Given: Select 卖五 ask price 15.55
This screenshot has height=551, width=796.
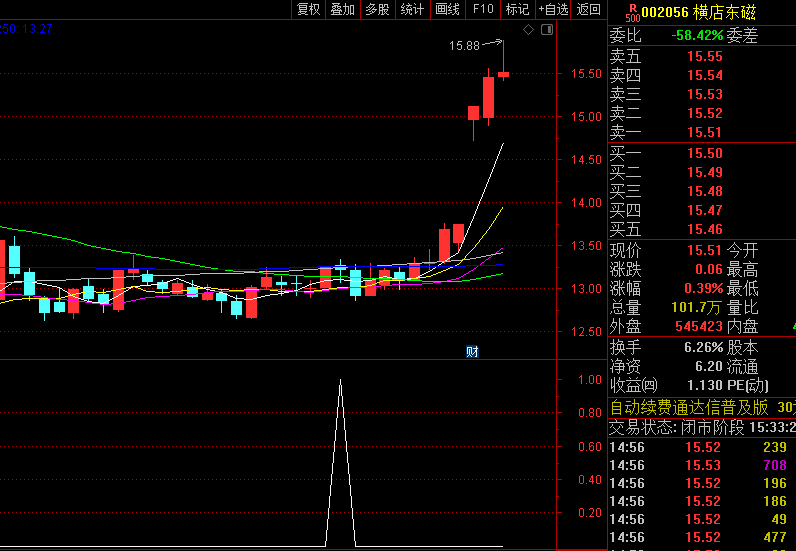Looking at the screenshot, I should [x=703, y=56].
